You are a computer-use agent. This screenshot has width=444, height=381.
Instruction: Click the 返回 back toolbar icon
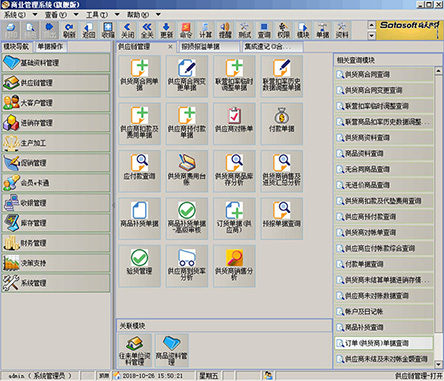pos(88,30)
